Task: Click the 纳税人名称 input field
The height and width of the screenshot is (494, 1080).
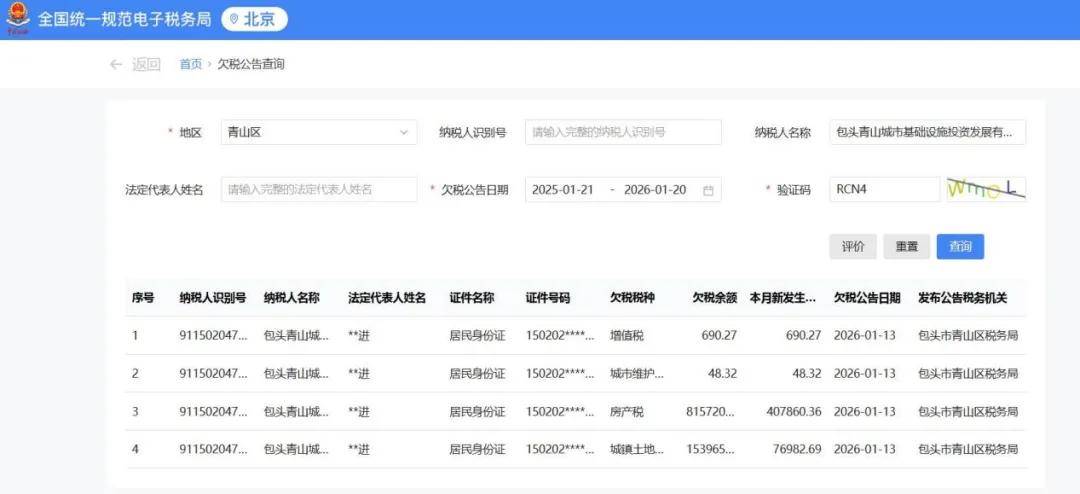Action: (x=926, y=132)
